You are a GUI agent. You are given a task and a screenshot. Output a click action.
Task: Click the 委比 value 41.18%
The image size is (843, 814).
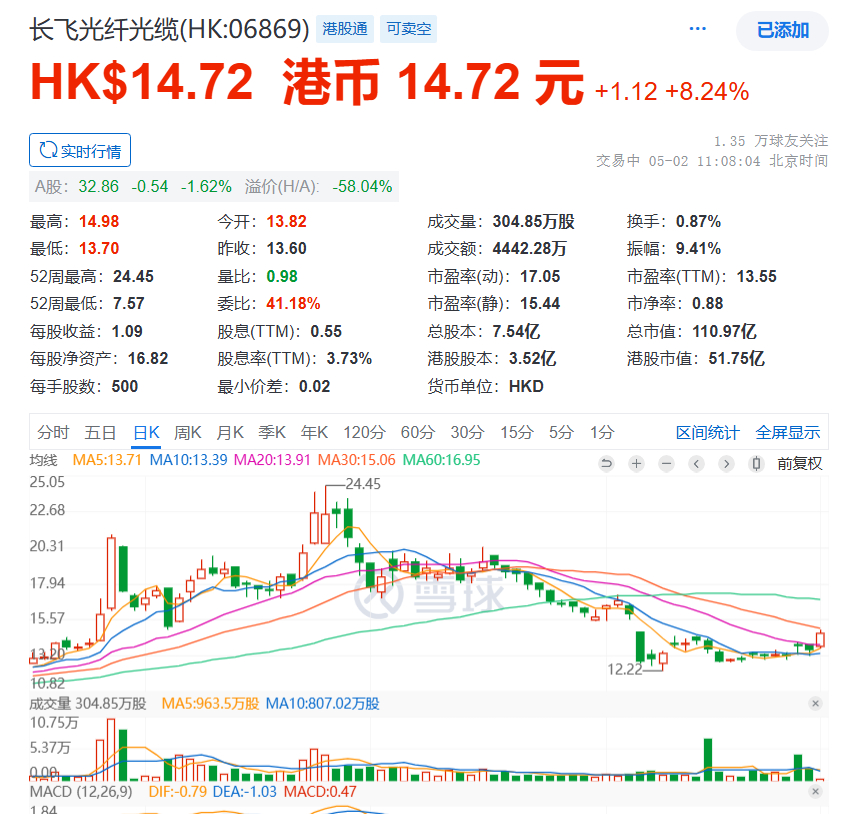point(294,303)
